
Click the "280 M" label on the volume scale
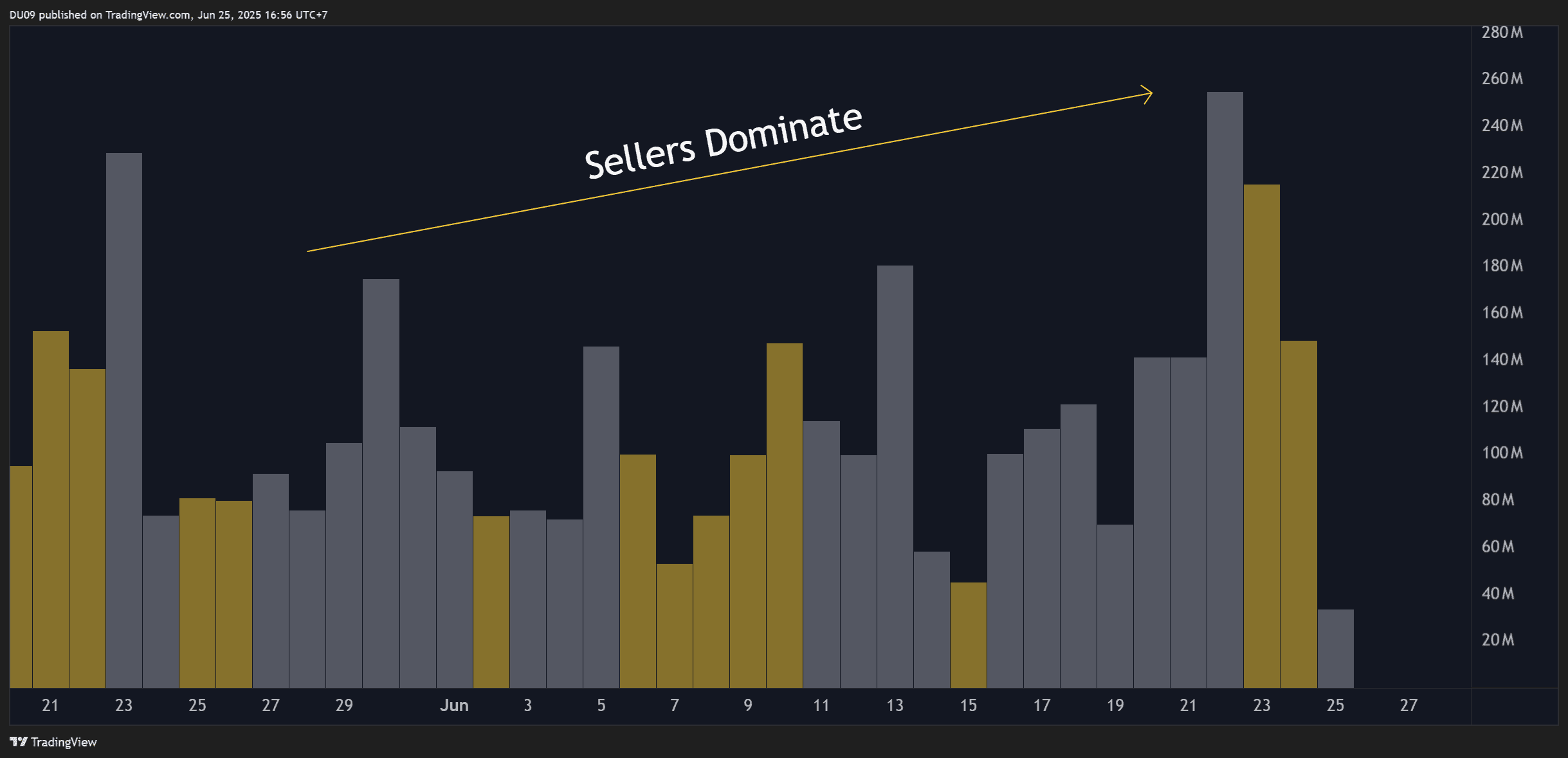[1502, 32]
